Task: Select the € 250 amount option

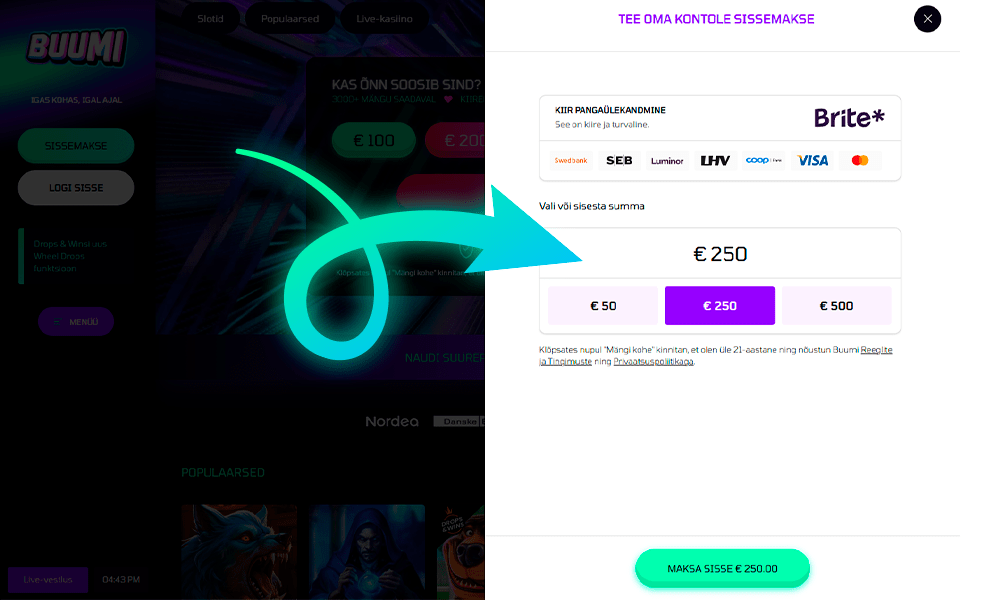Action: pos(719,306)
